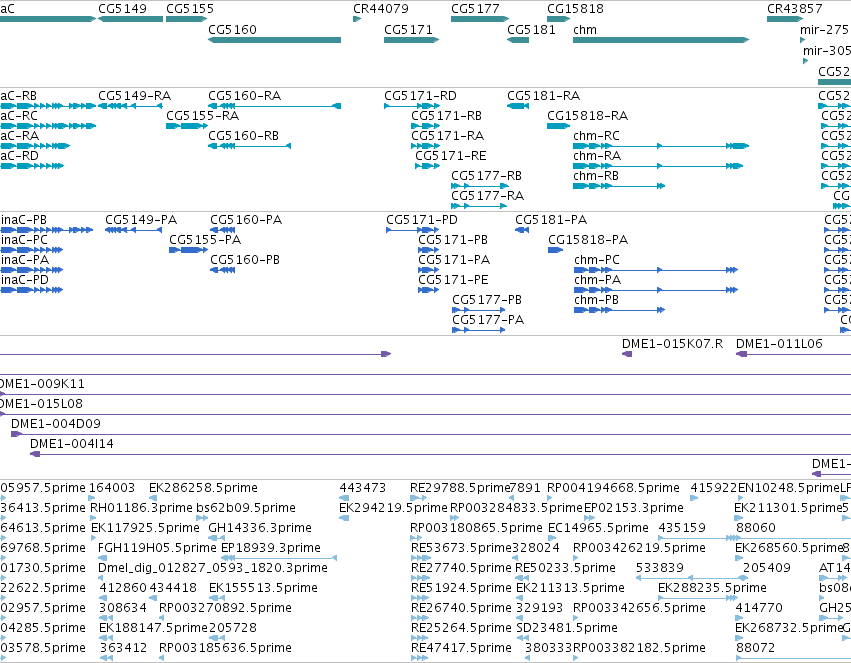
Task: Click the RE29788.5prime EST
Action: 418,498
